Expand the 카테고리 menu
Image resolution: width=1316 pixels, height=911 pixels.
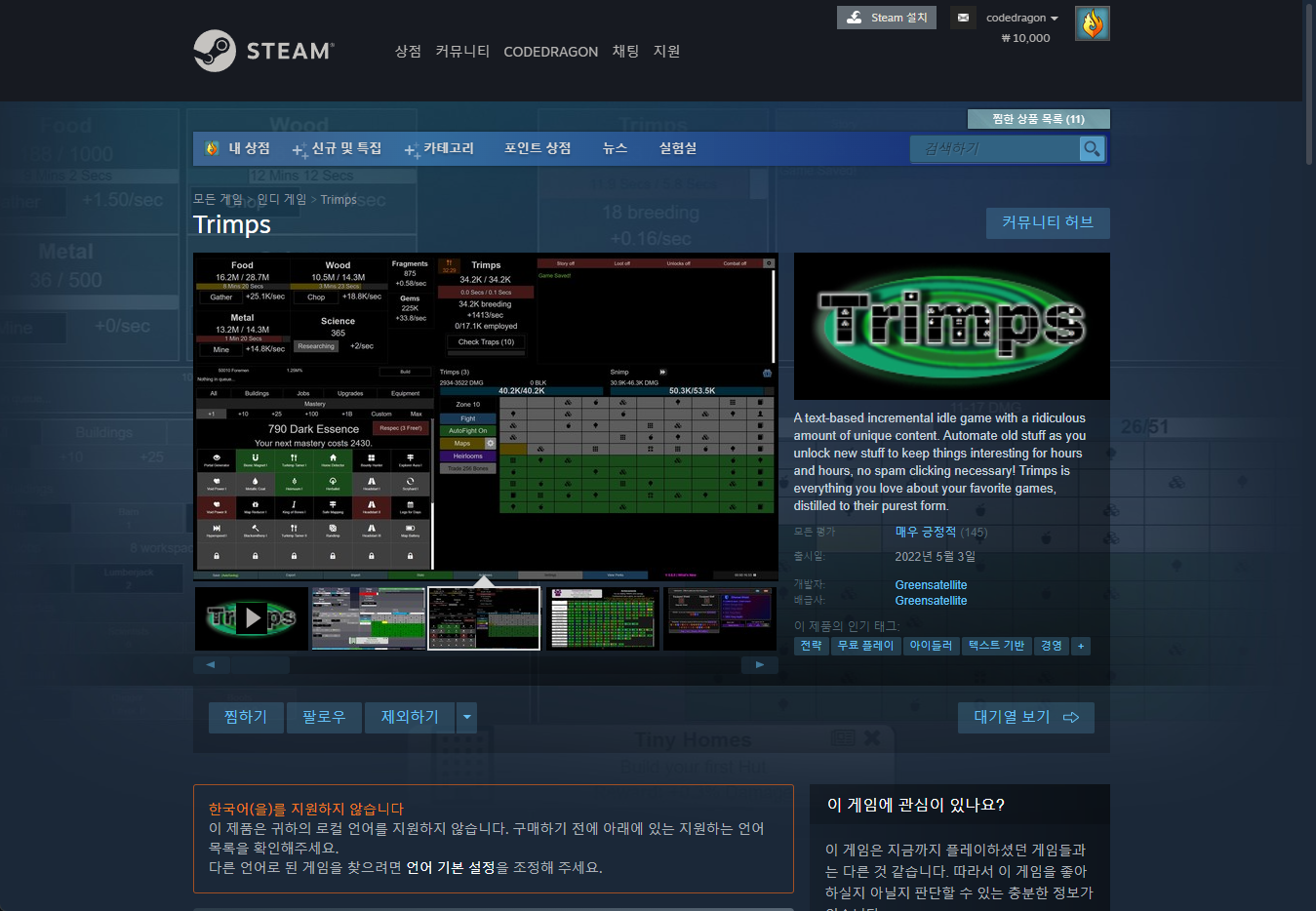click(x=440, y=148)
